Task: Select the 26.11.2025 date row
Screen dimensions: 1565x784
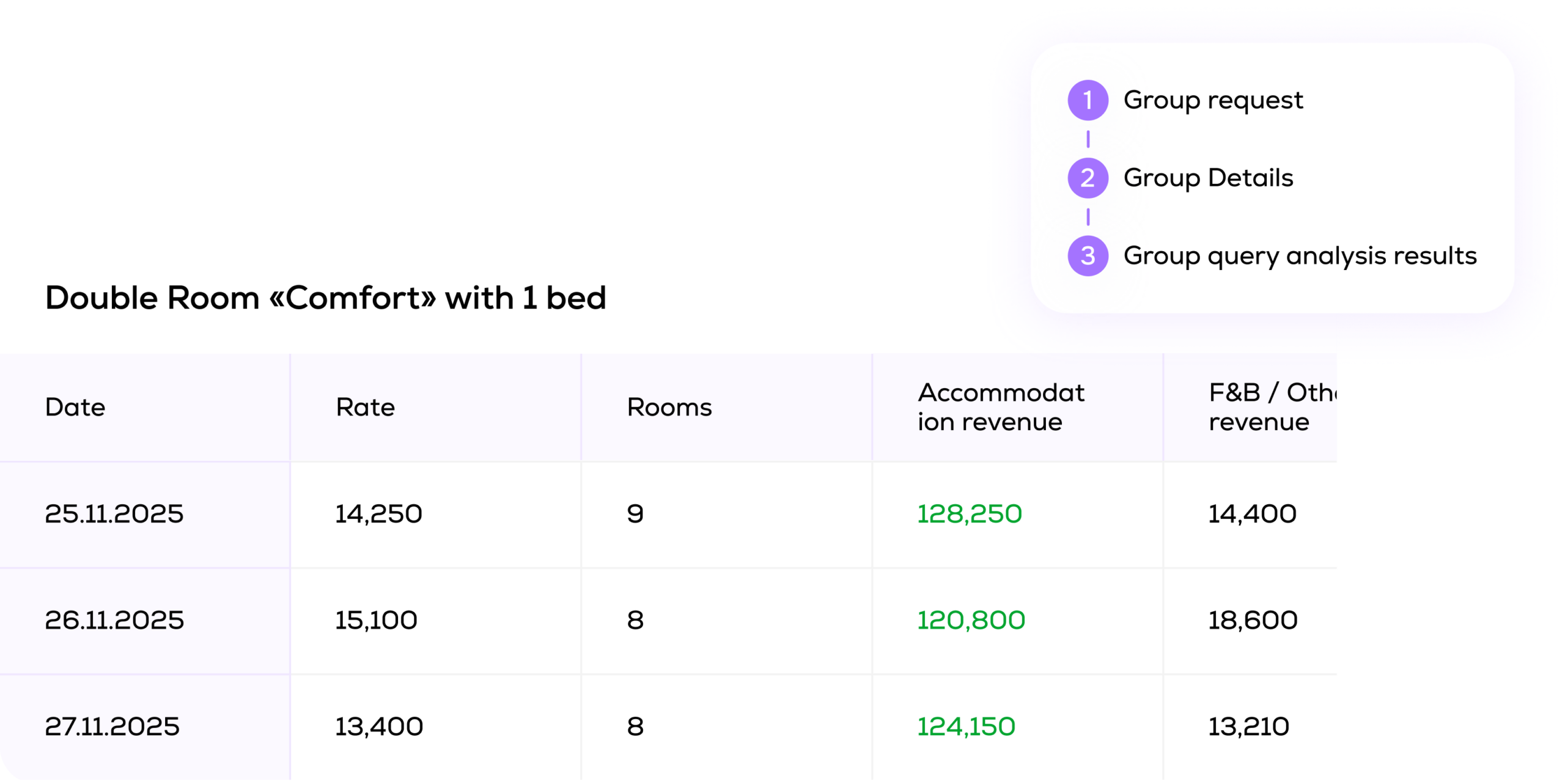Action: click(x=114, y=620)
